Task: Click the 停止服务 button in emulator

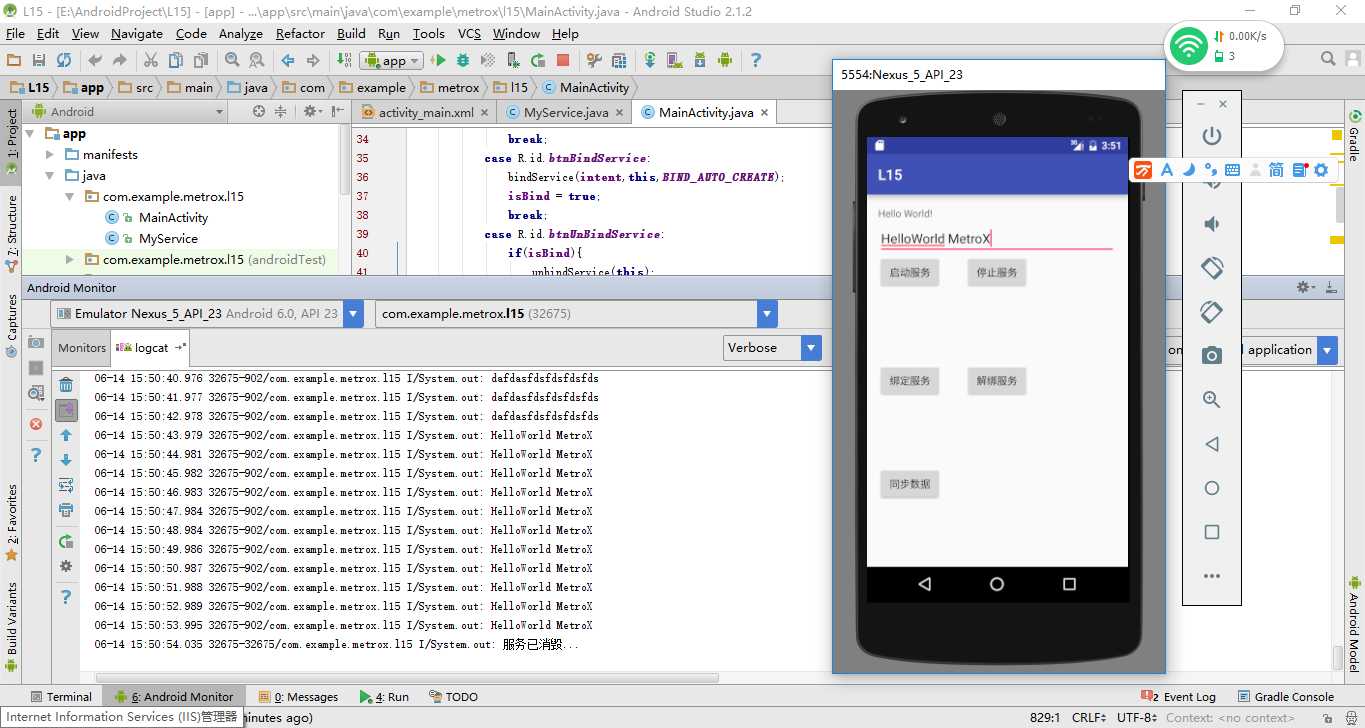Action: (997, 273)
